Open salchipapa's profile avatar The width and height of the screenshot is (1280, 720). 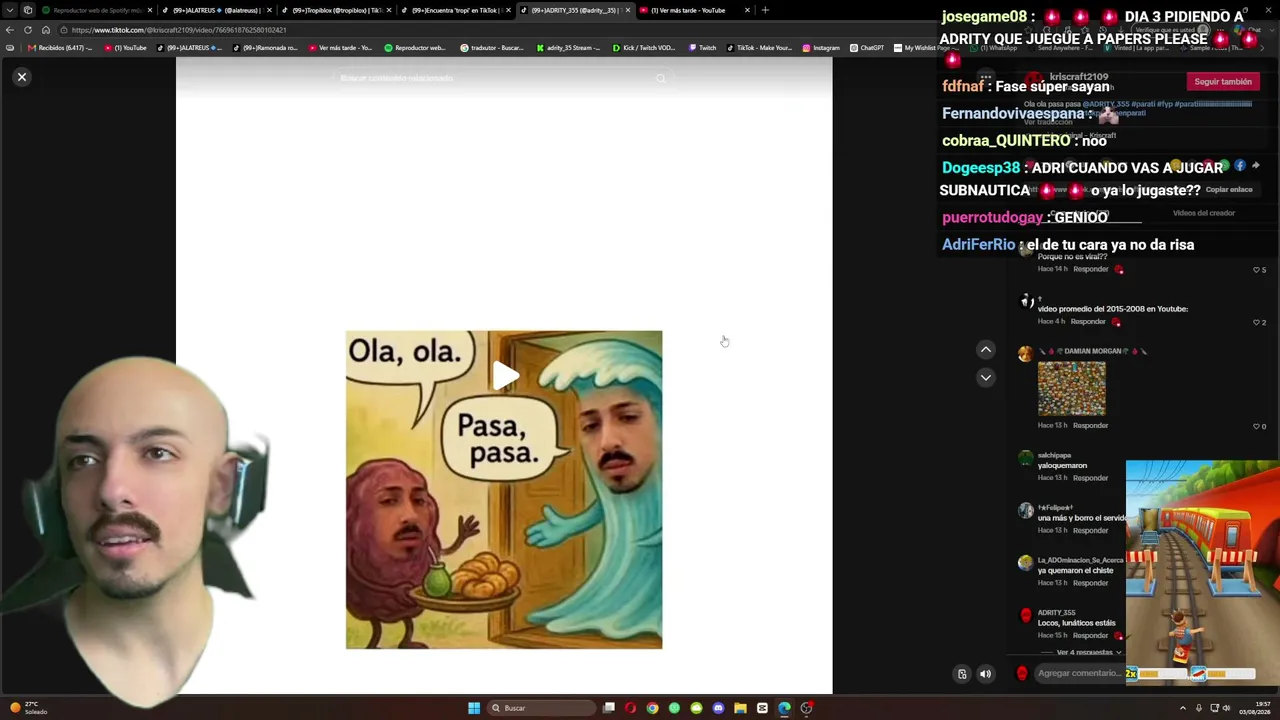point(1025,458)
